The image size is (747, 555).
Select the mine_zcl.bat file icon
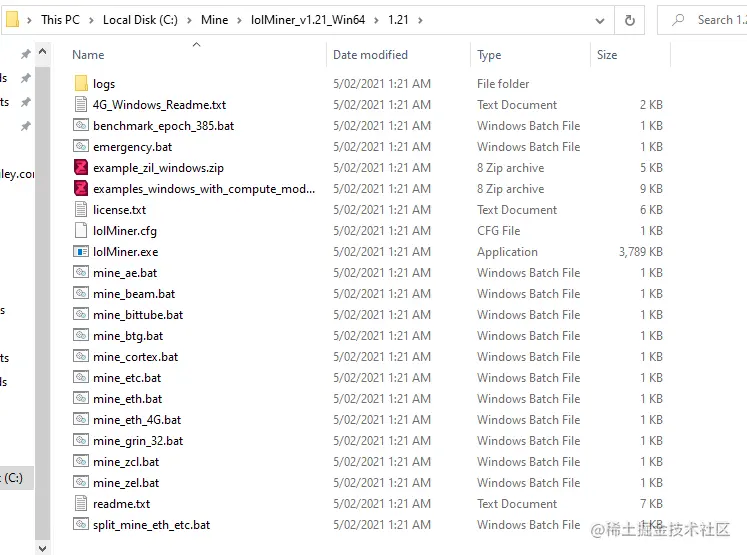coord(81,461)
